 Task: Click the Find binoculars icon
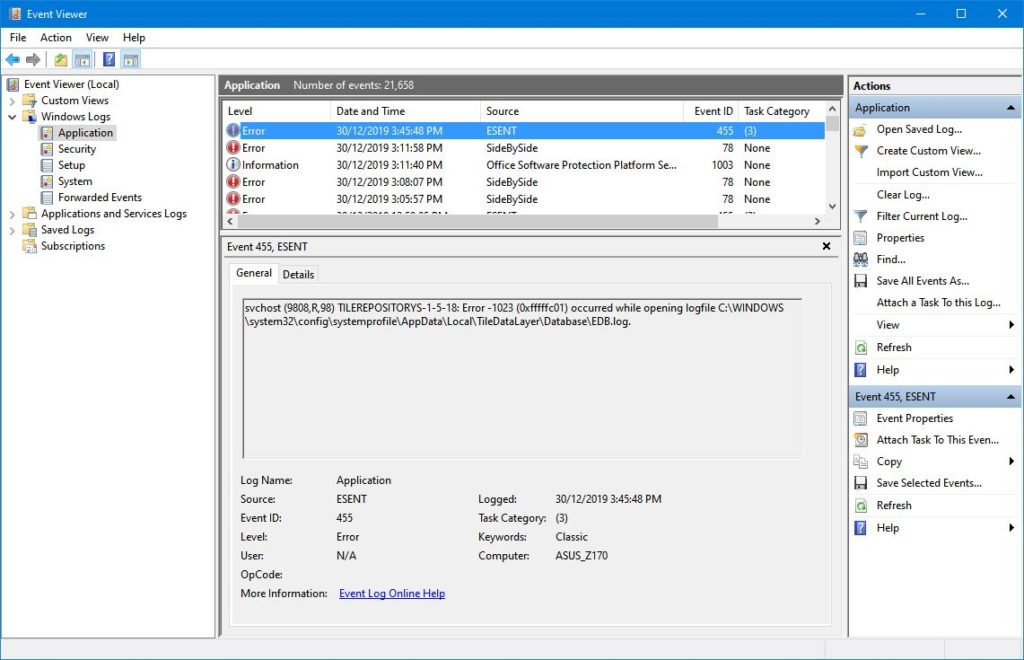point(861,260)
